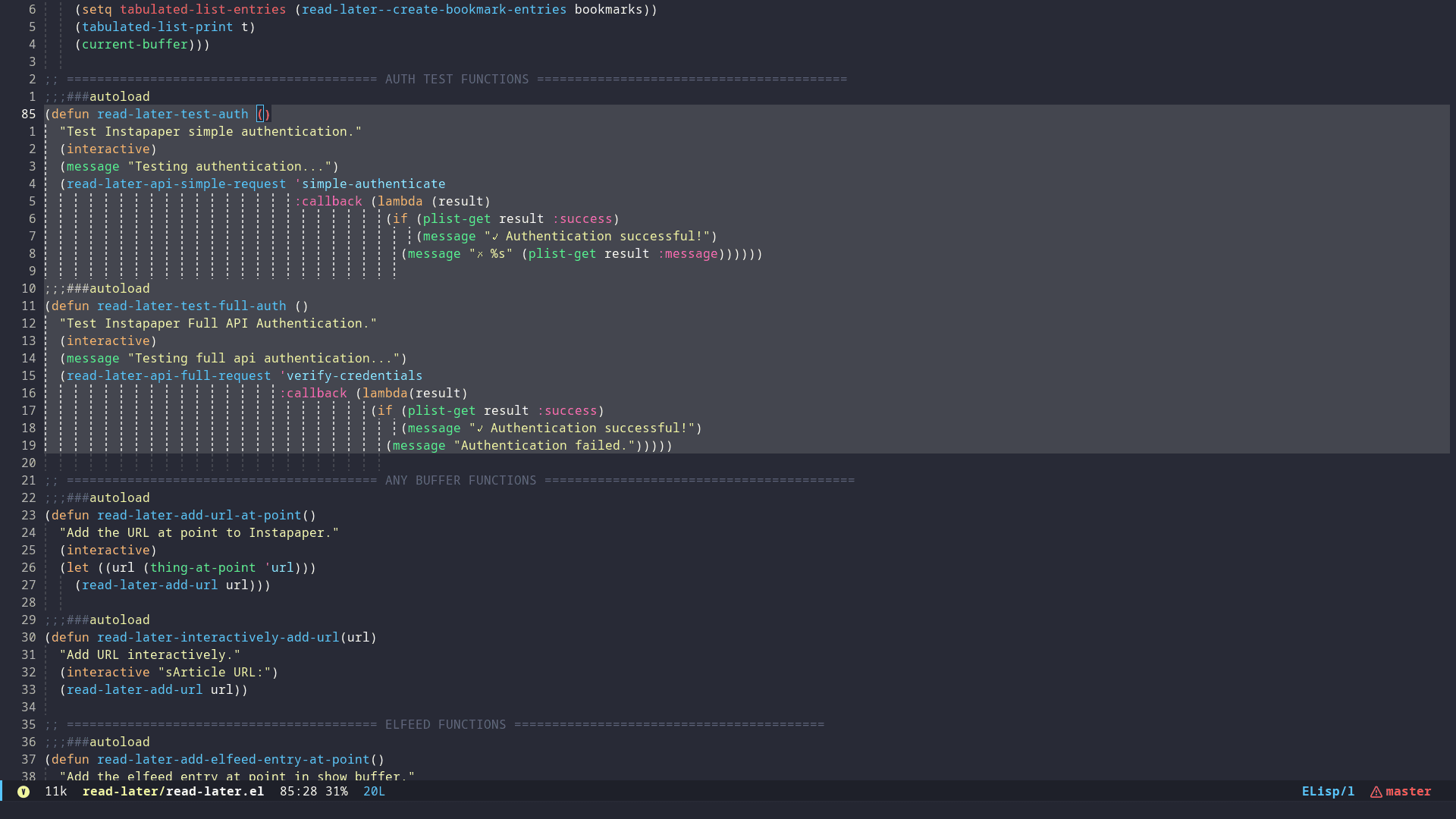This screenshot has height=819, width=1456.
Task: Click the 11k buffer size indicator
Action: point(56,792)
